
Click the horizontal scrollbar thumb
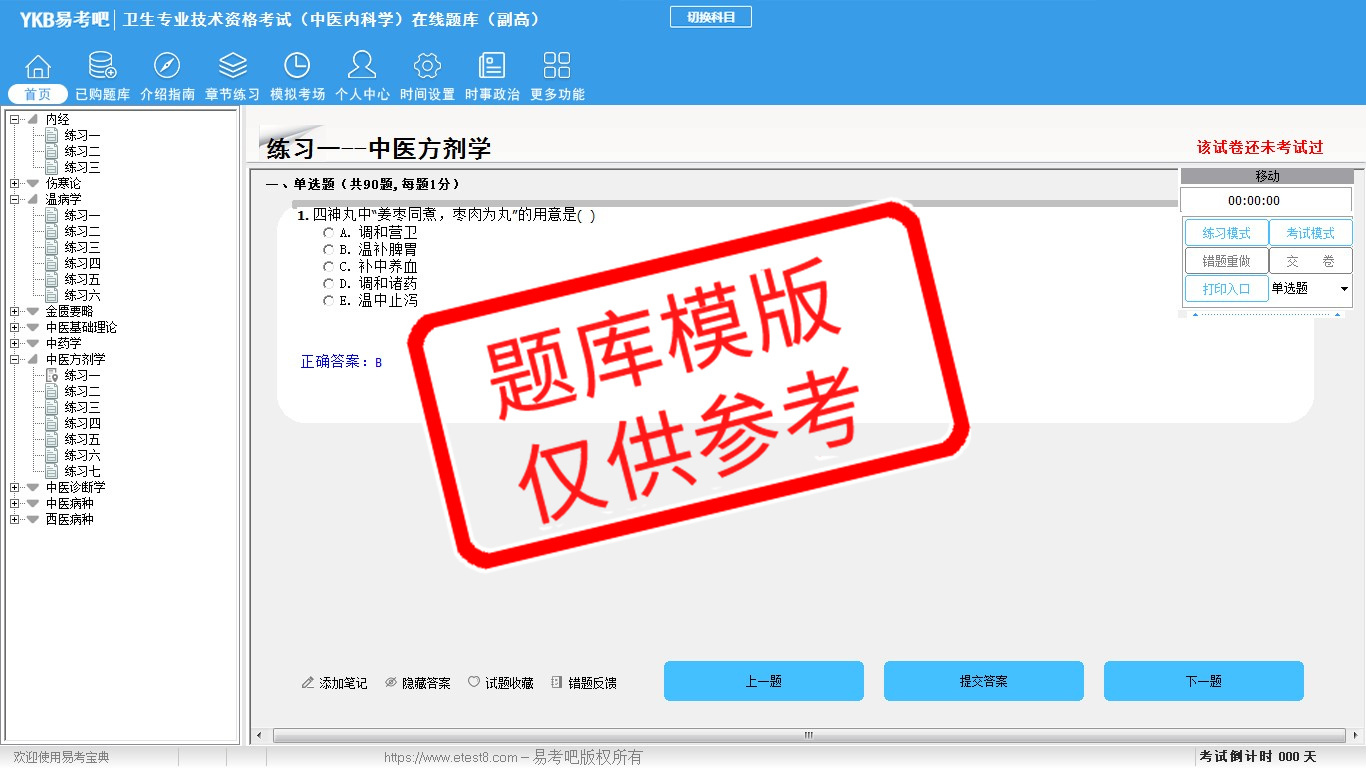tap(809, 736)
